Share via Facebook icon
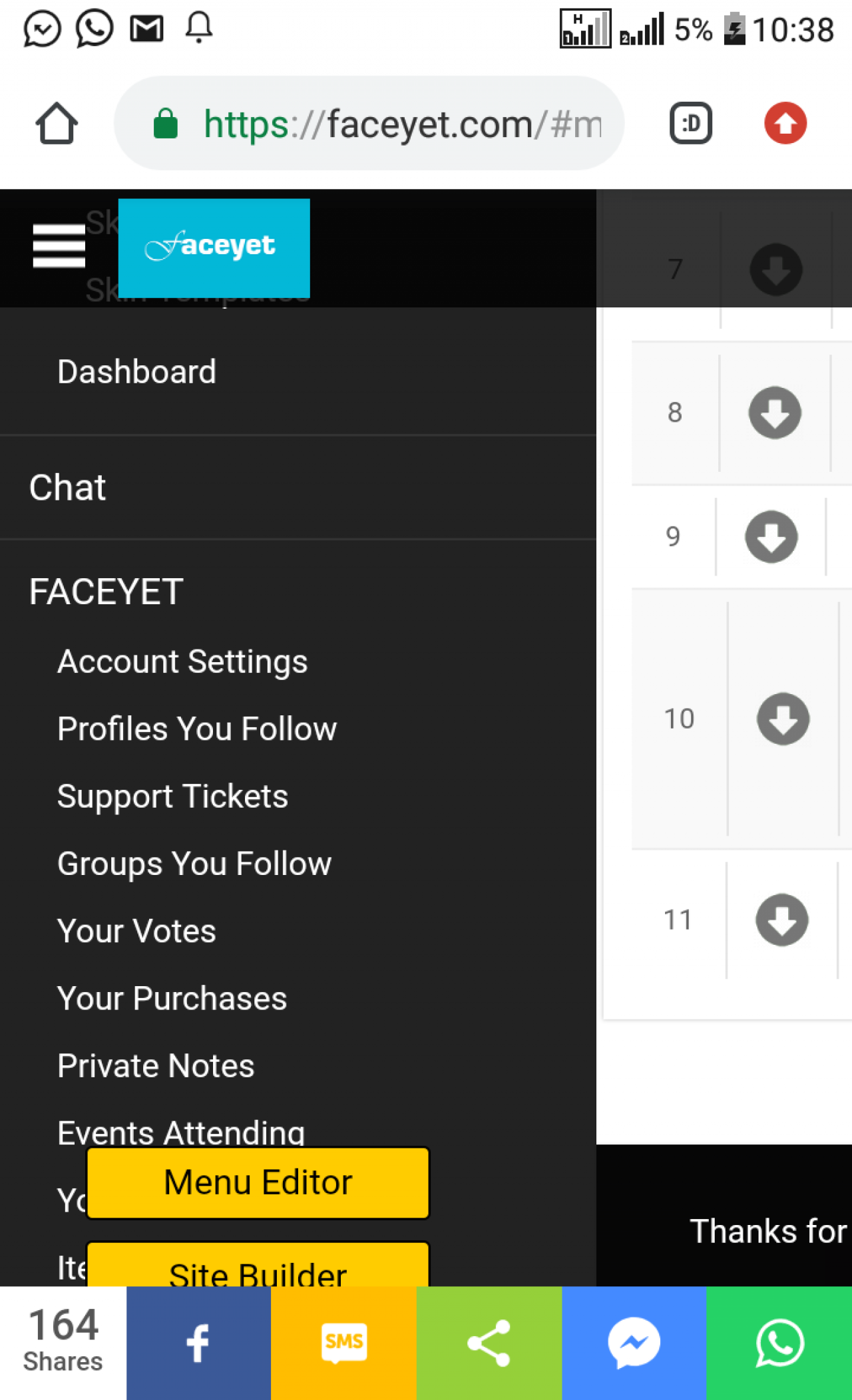The height and width of the screenshot is (1400, 852). click(x=198, y=1343)
